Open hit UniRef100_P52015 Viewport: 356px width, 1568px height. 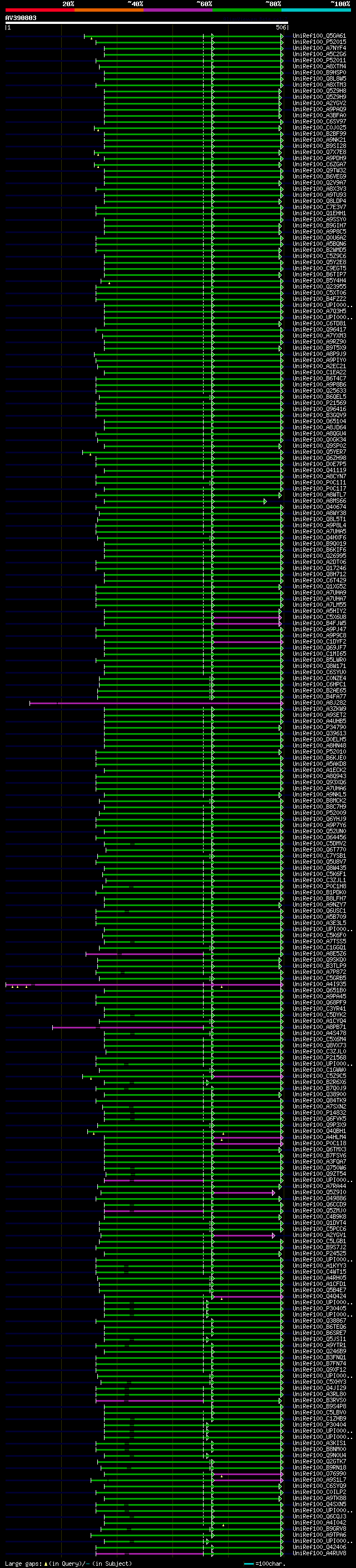319,42
